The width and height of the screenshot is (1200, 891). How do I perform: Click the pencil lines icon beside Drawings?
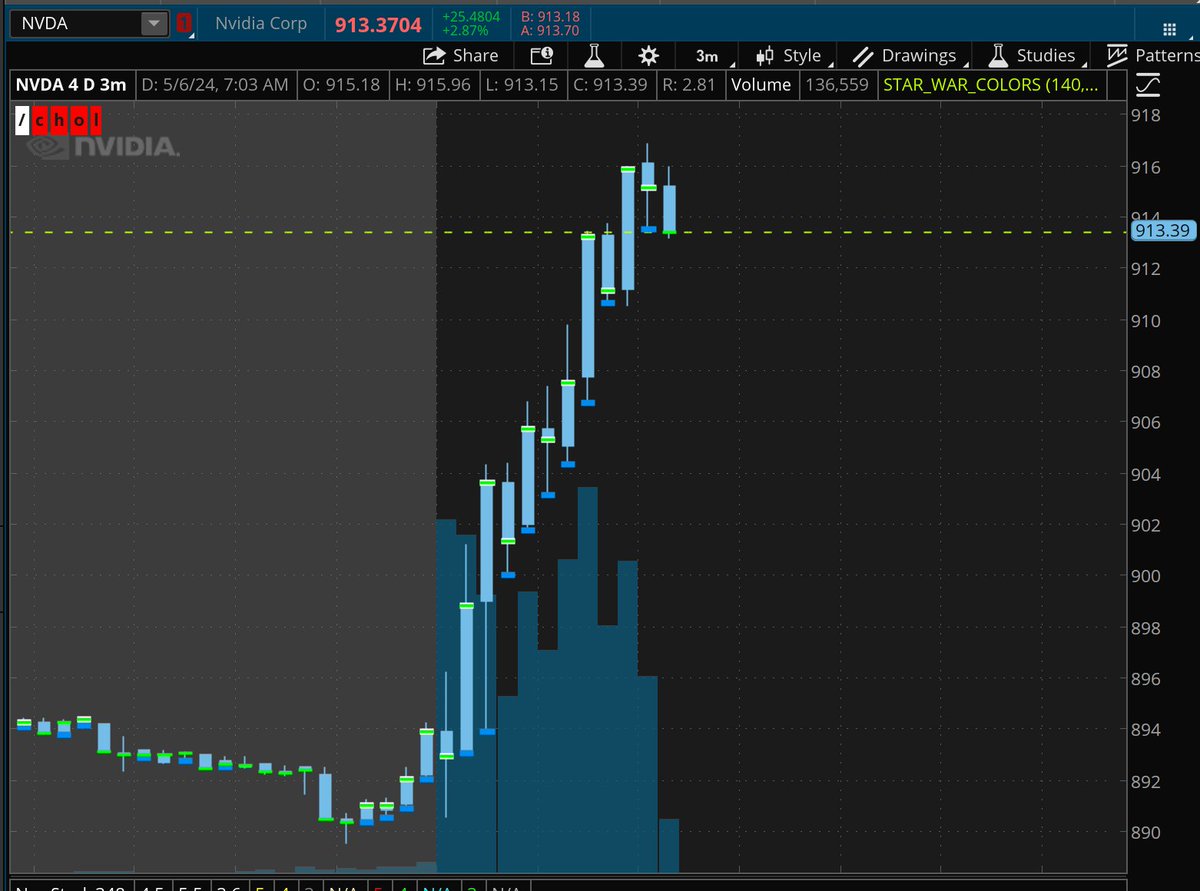(862, 56)
